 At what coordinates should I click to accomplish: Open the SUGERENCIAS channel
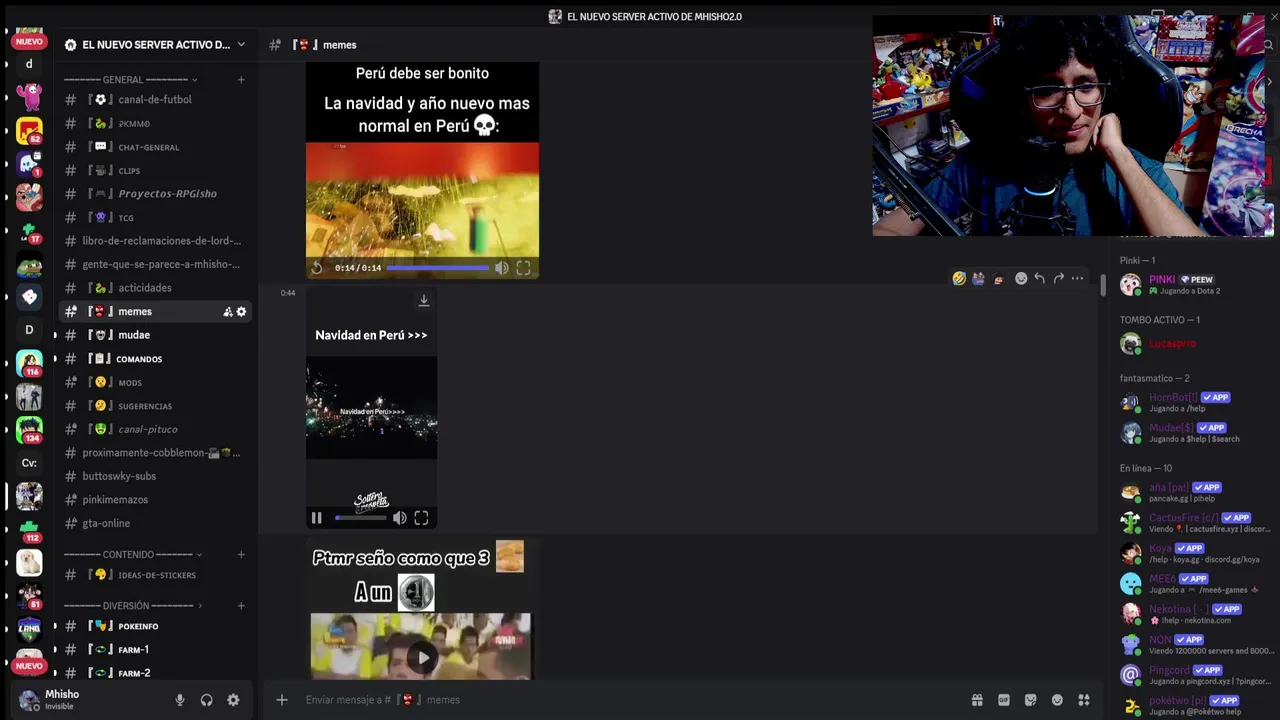(x=153, y=406)
